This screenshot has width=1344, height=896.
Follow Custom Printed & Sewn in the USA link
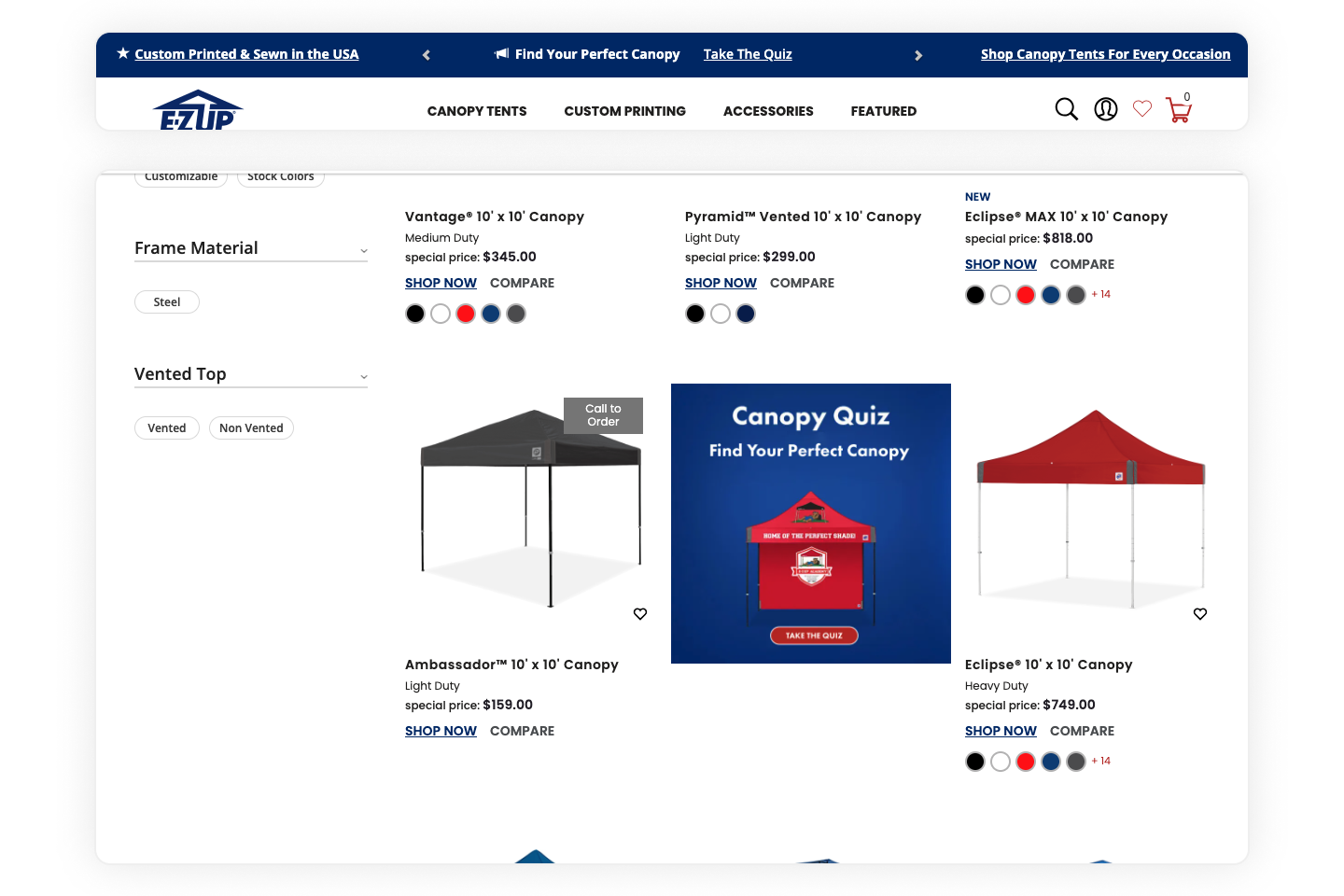246,54
